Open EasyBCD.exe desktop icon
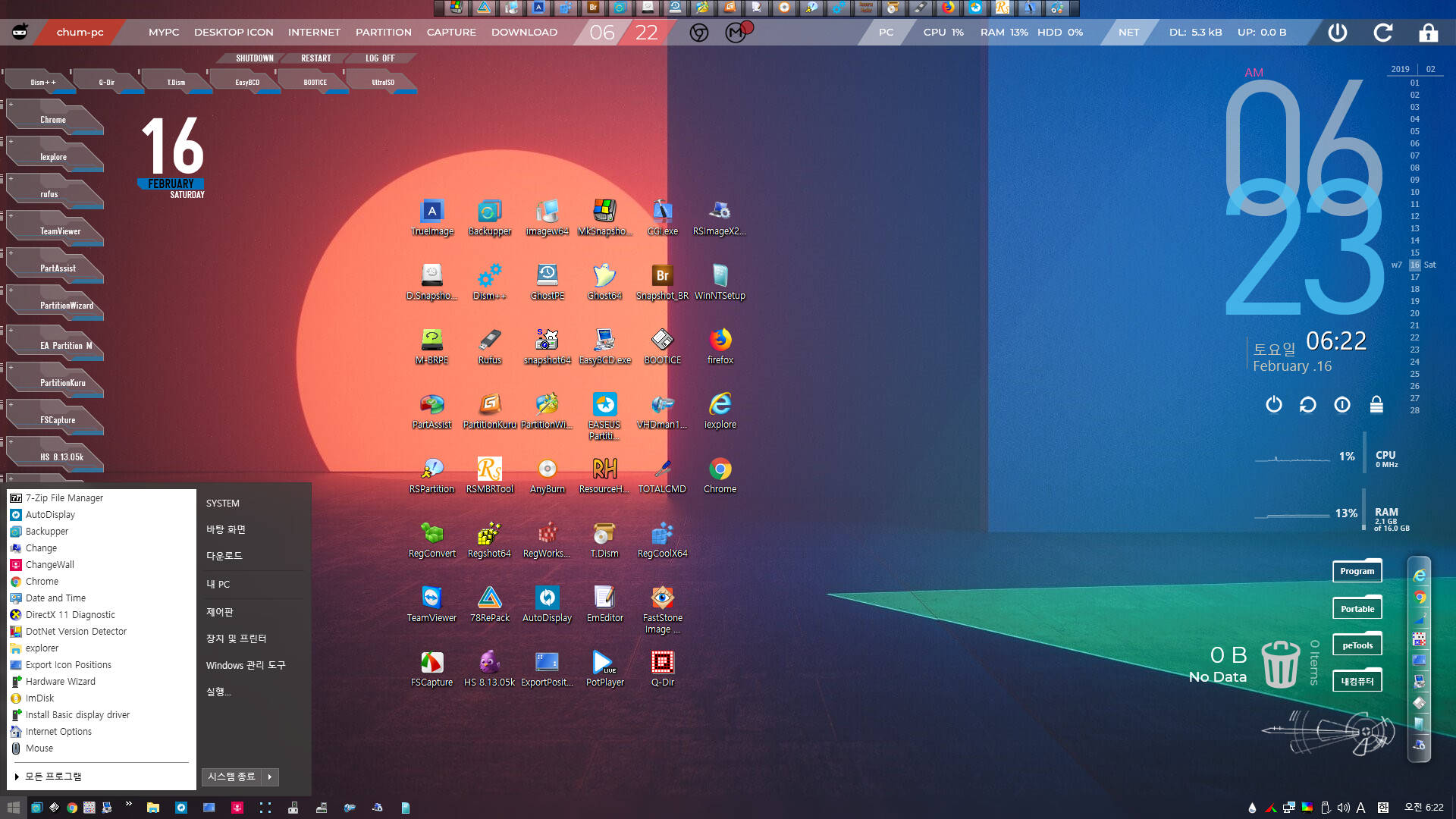The width and height of the screenshot is (1456, 819). [x=604, y=347]
